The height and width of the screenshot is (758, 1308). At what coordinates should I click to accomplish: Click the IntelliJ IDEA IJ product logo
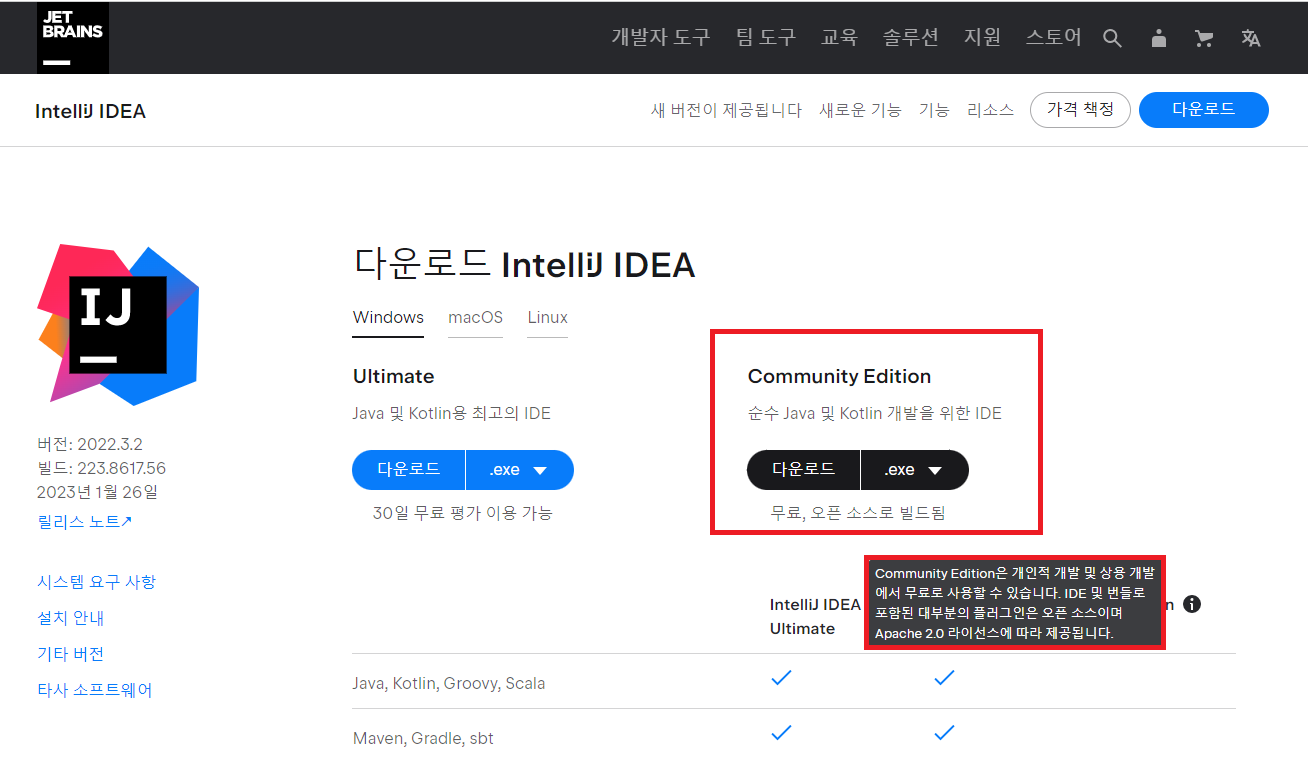coord(118,324)
